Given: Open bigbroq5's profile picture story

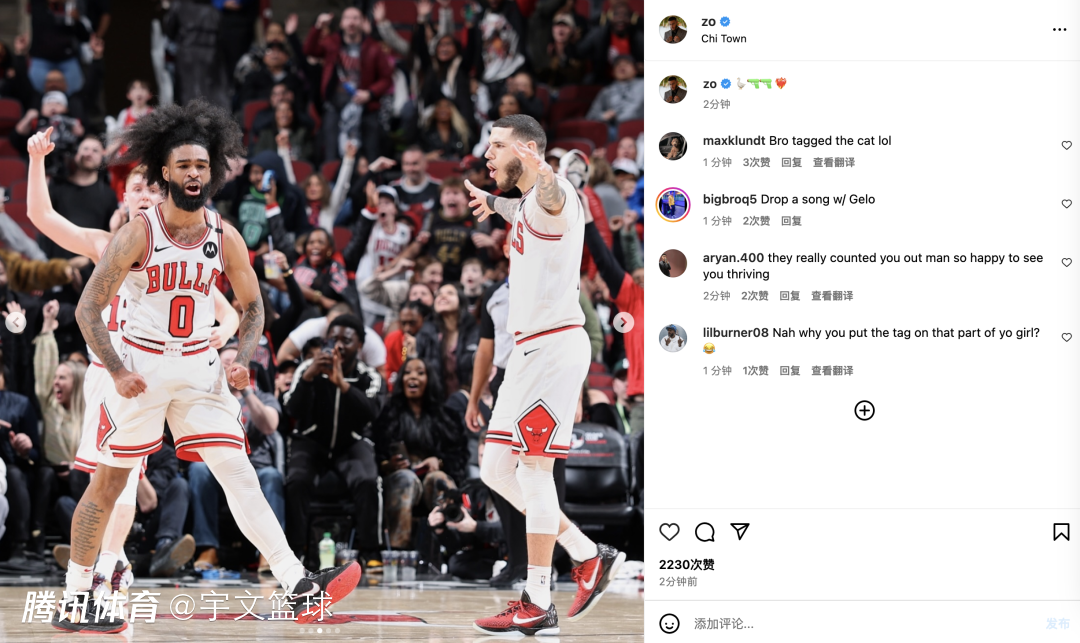Looking at the screenshot, I should 673,204.
